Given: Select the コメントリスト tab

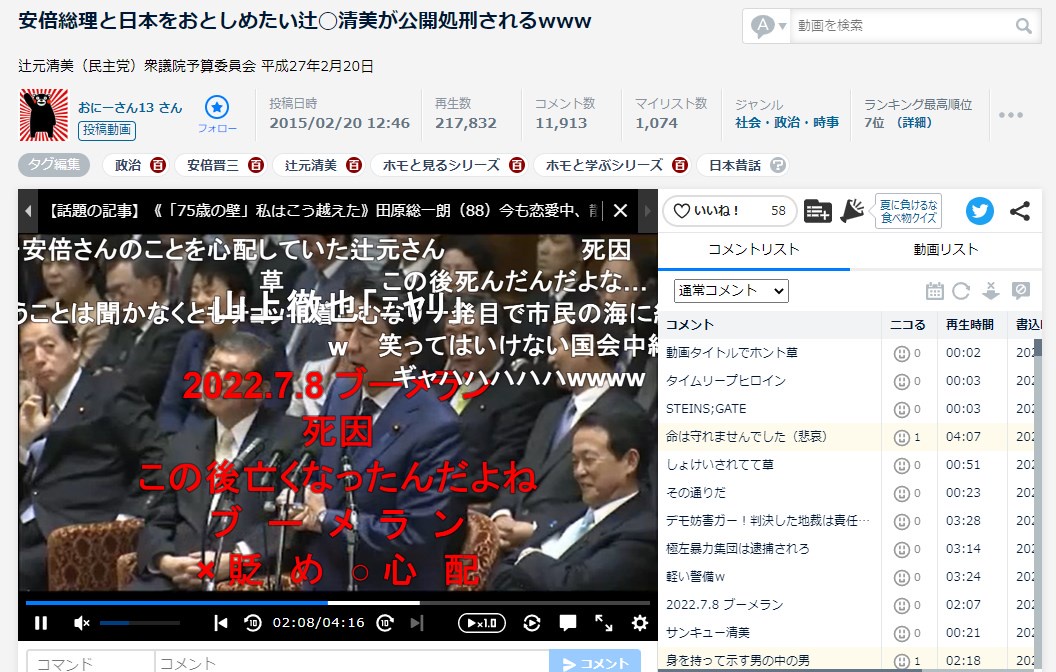Looking at the screenshot, I should (x=753, y=249).
